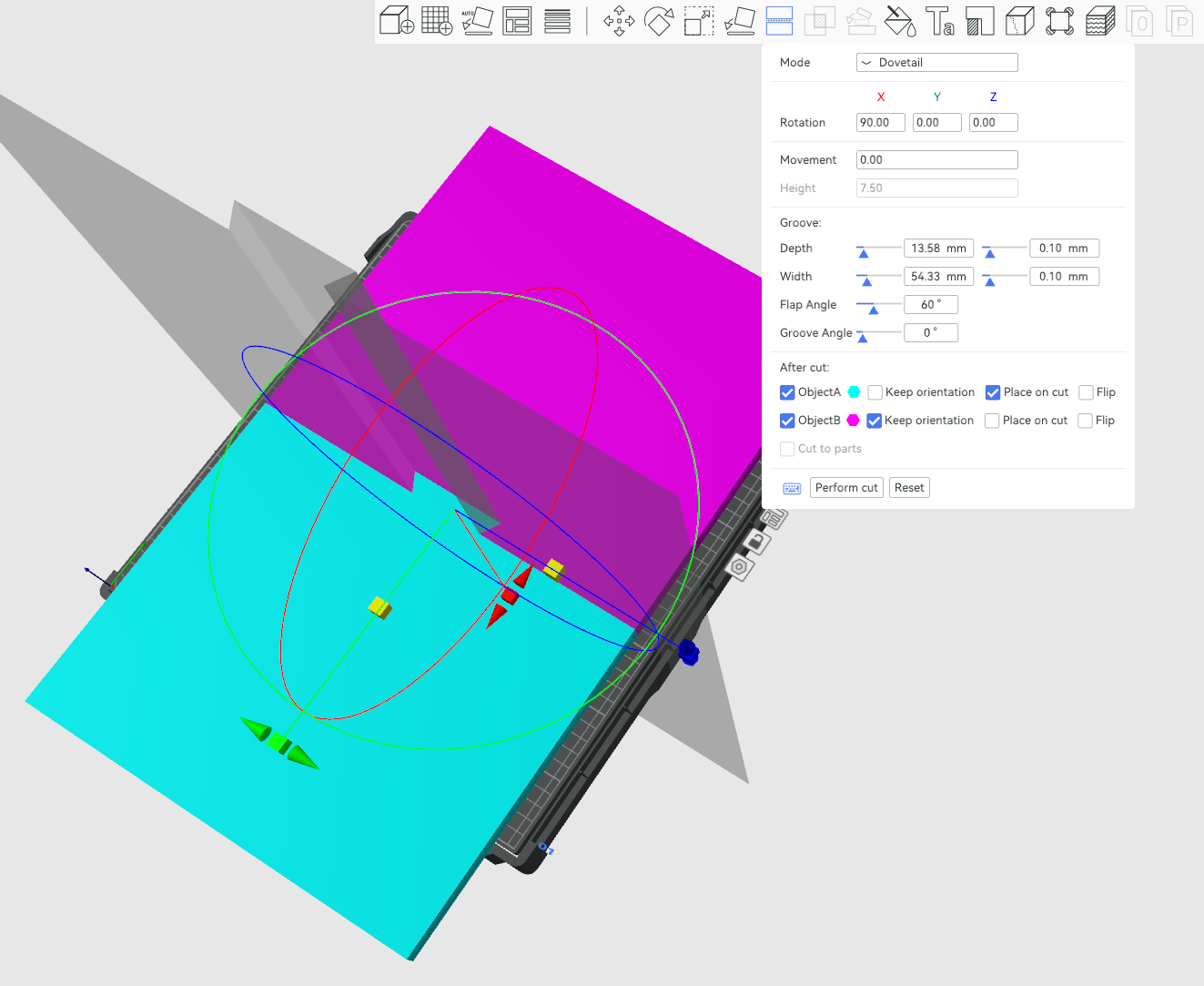1204x986 pixels.
Task: Click the Add model cube icon
Action: coord(396,20)
